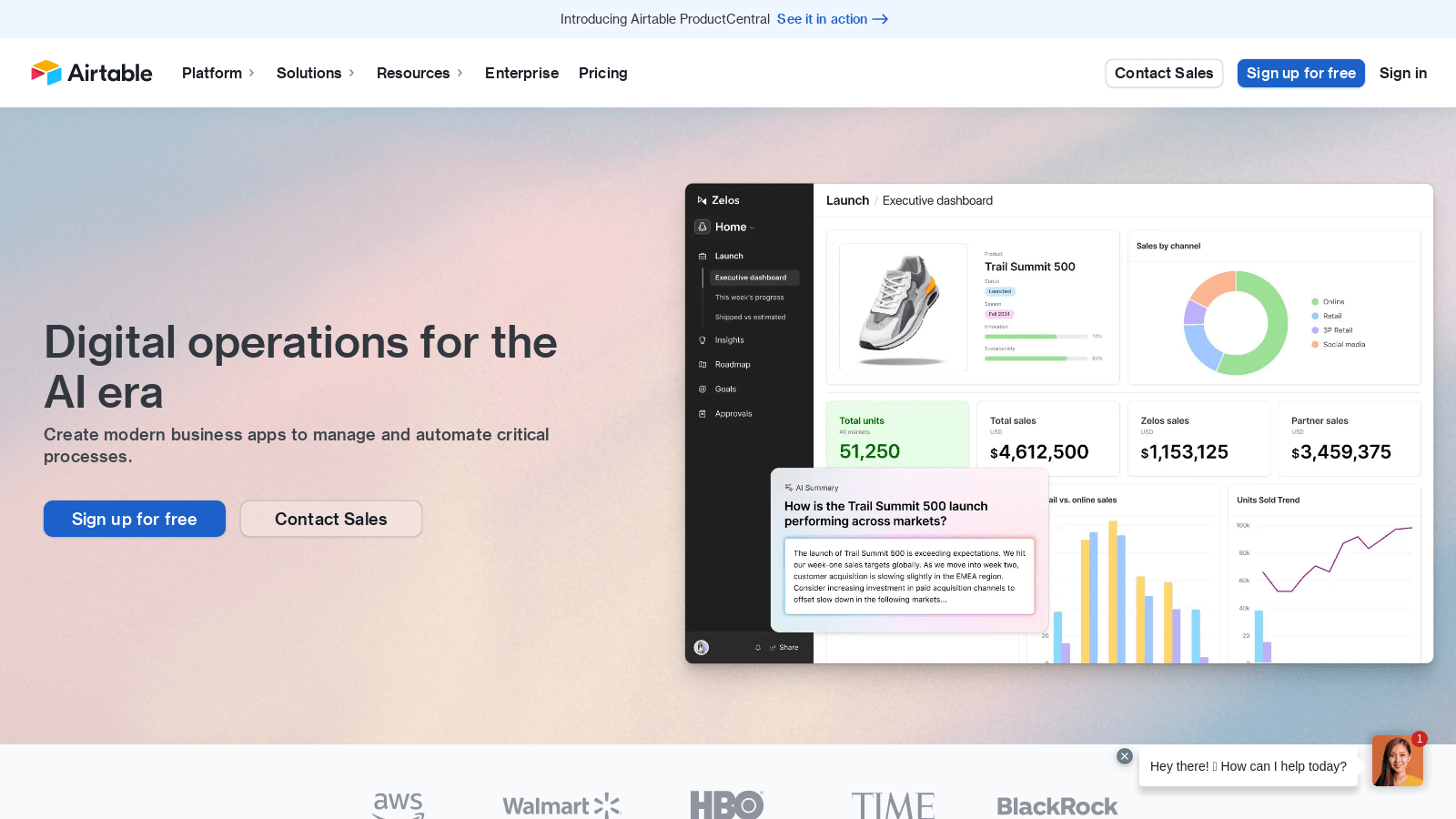The image size is (1456, 819).
Task: Open This week's progress item
Action: pyautogui.click(x=749, y=298)
